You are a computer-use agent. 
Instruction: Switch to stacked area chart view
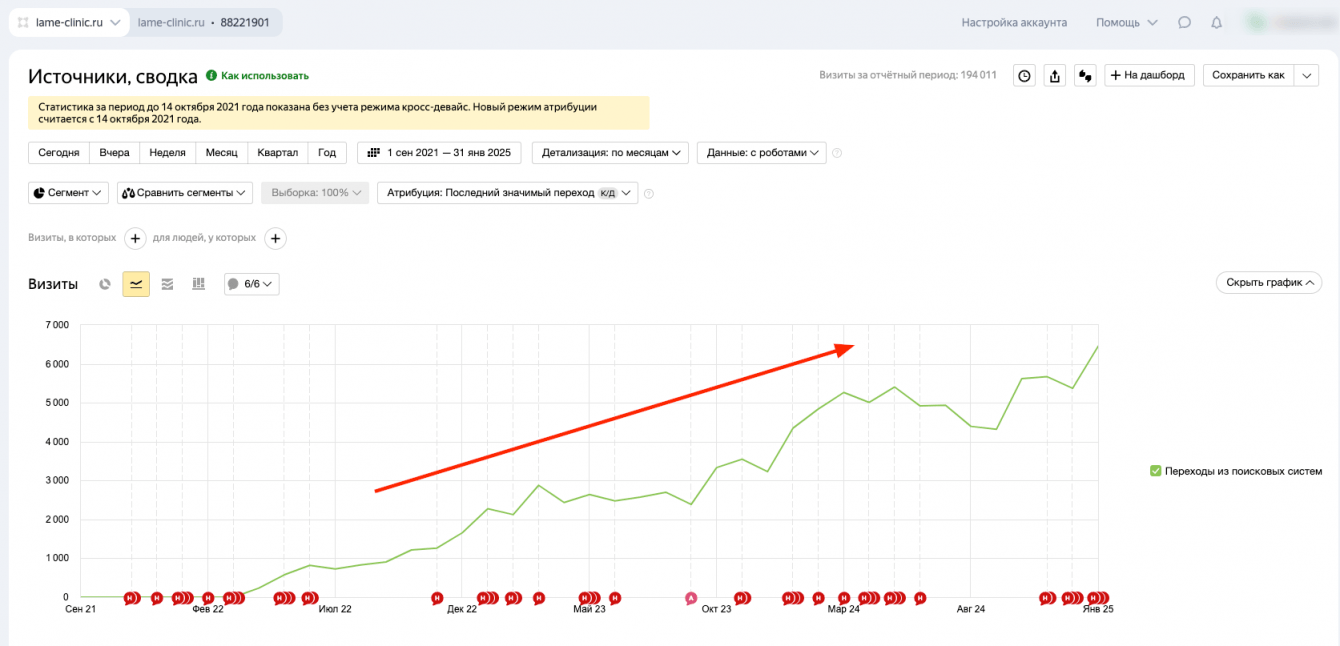(x=167, y=284)
